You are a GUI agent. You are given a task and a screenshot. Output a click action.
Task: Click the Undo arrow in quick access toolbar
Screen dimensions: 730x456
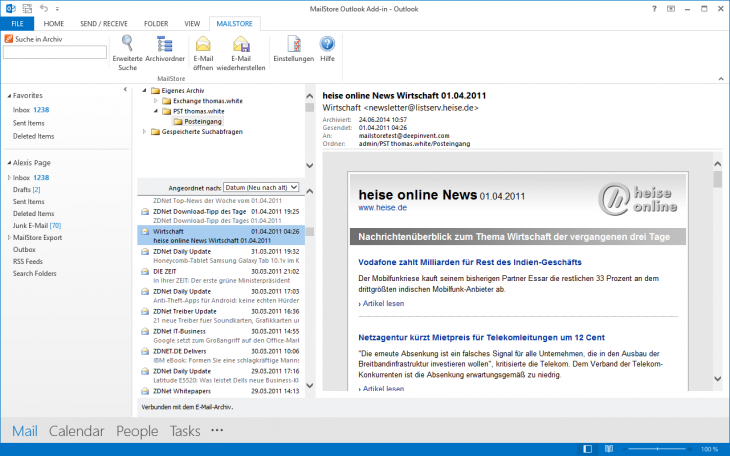click(x=43, y=8)
